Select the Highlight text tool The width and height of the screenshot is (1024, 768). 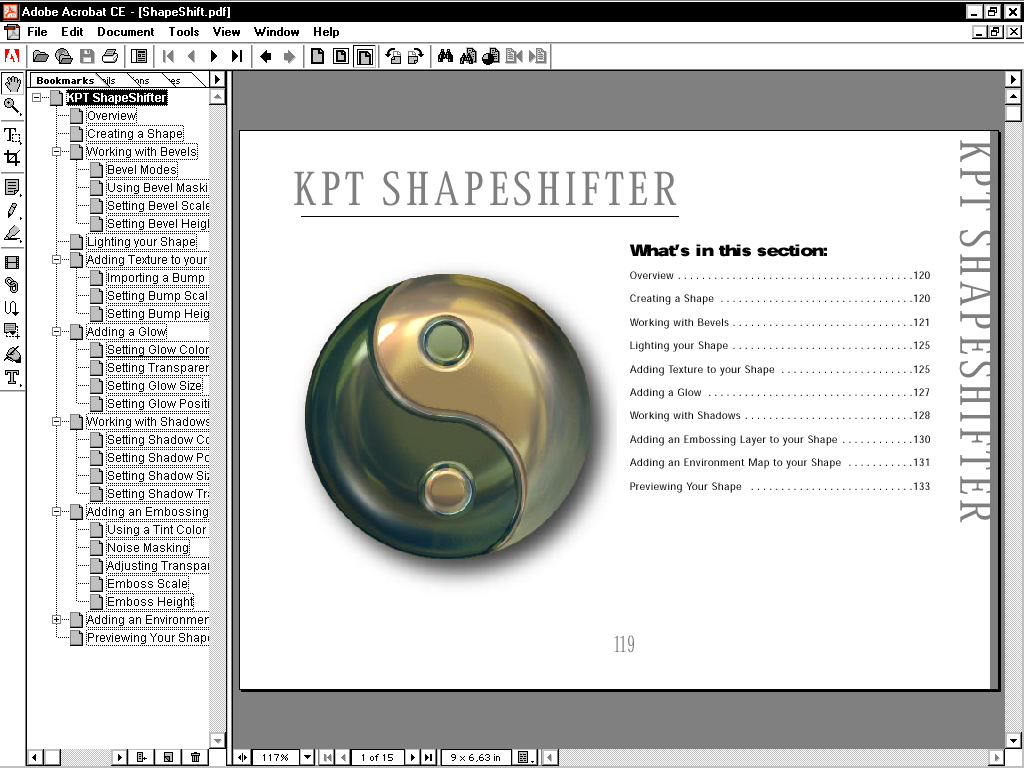[x=12, y=233]
